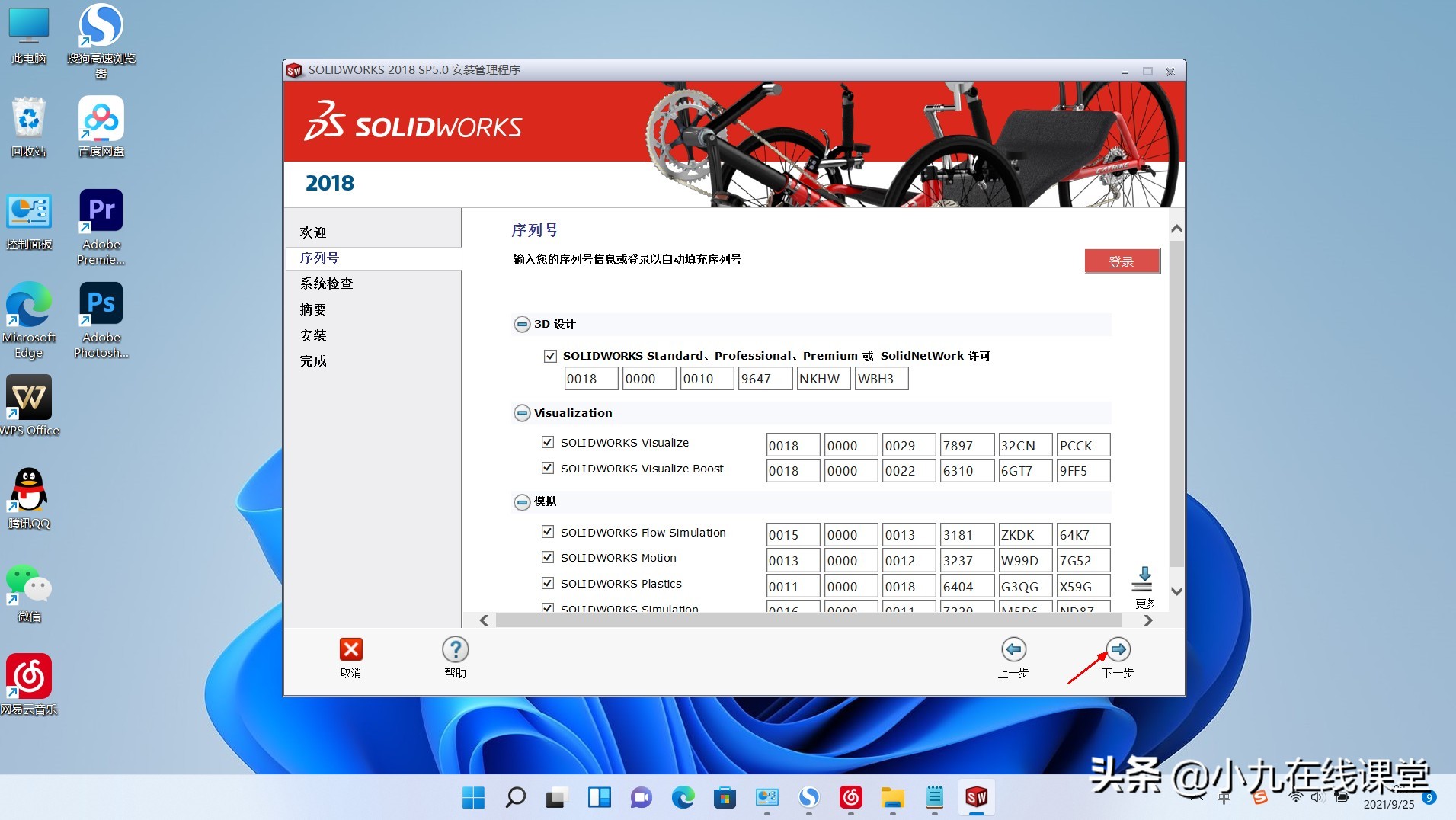Viewport: 1456px width, 820px height.
Task: Uncheck SOLIDWORKS Visualize Boost
Action: point(548,468)
